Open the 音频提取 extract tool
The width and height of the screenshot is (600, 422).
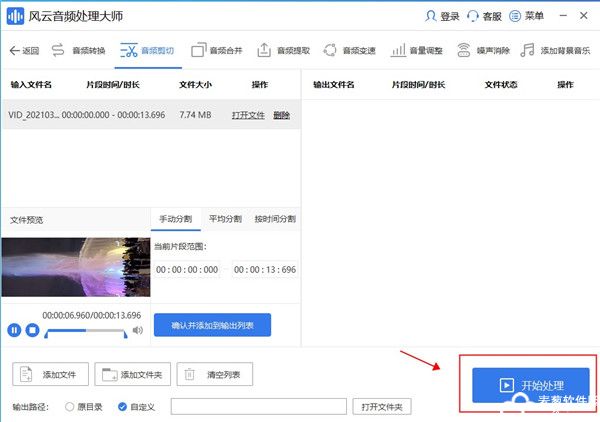coord(283,51)
